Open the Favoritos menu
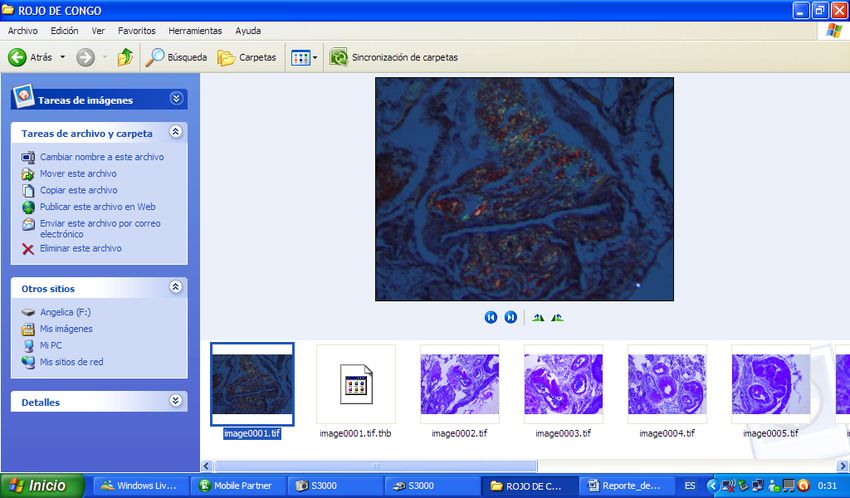The width and height of the screenshot is (850, 498). pyautogui.click(x=138, y=31)
